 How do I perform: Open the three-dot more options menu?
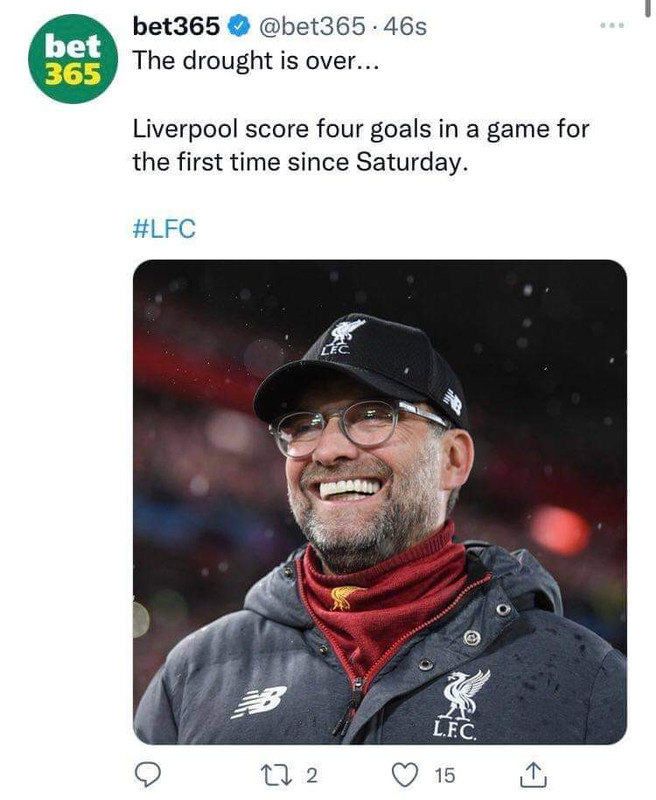[612, 25]
